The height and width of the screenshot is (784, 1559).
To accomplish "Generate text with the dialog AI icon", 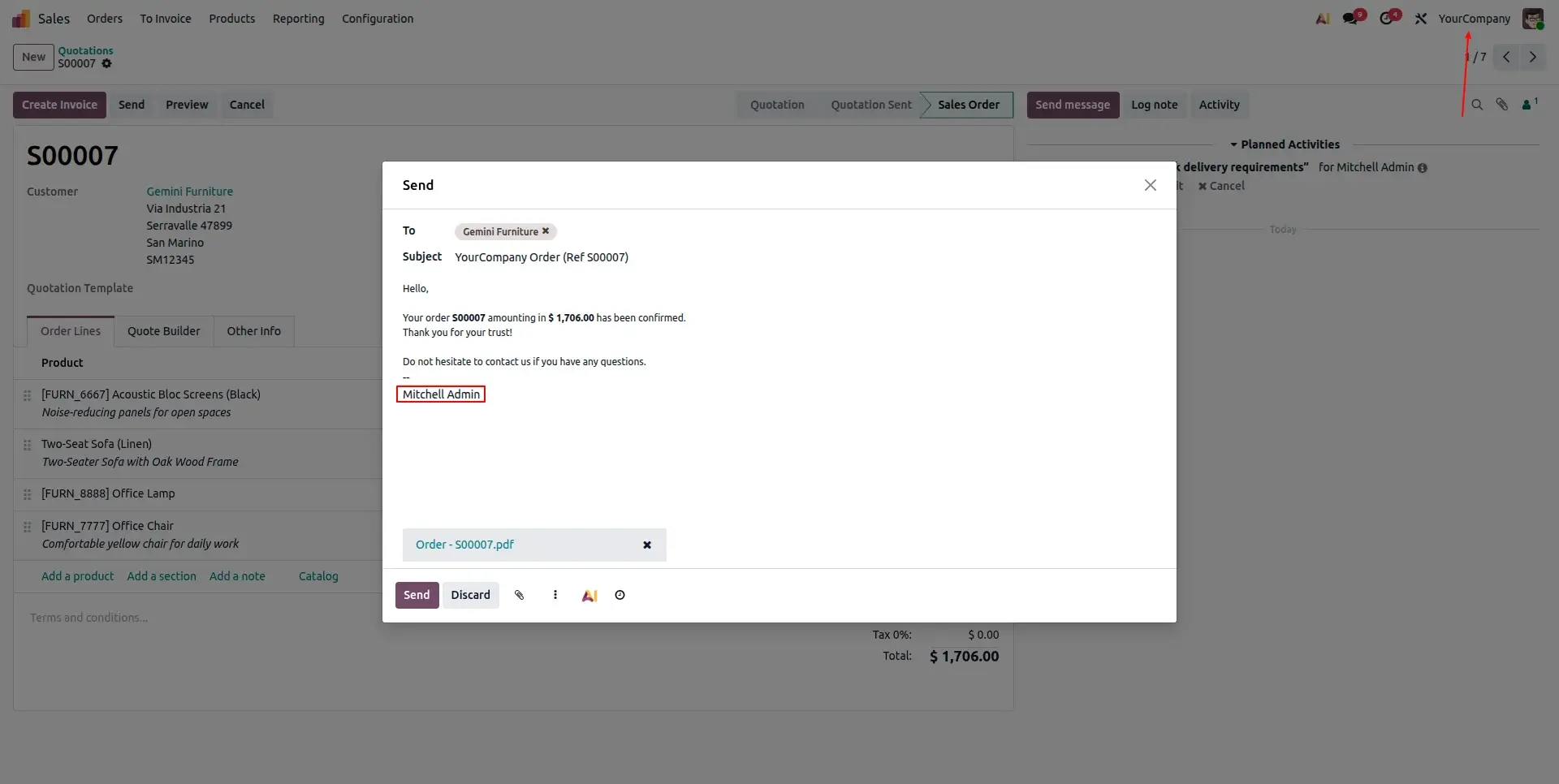I will [x=589, y=596].
